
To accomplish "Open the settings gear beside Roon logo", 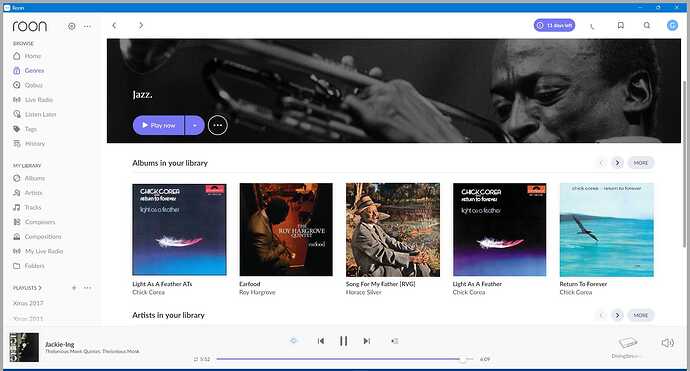I will (x=72, y=26).
